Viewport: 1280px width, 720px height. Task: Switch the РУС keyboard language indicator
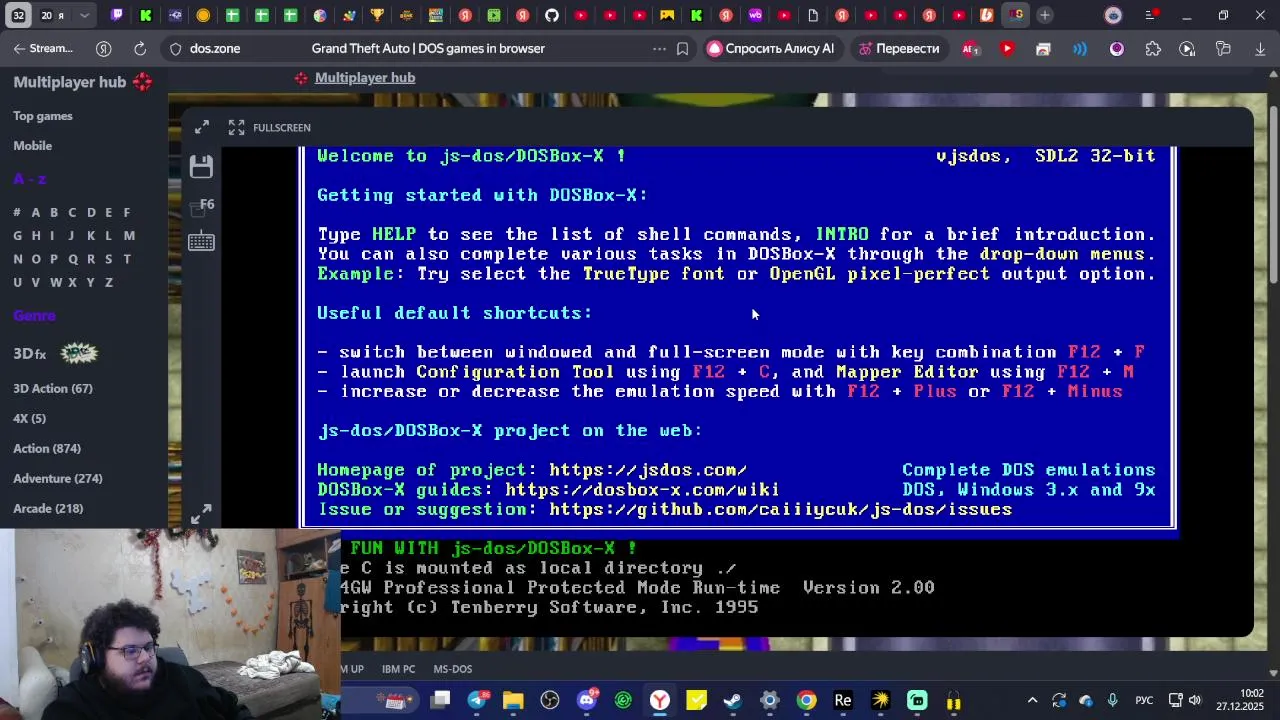tap(1144, 700)
